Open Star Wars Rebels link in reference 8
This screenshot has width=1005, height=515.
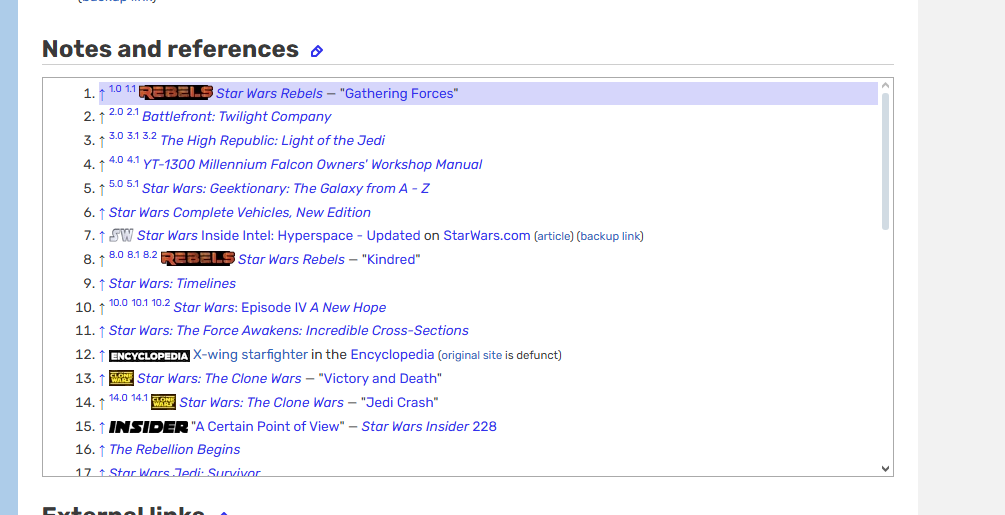point(291,259)
